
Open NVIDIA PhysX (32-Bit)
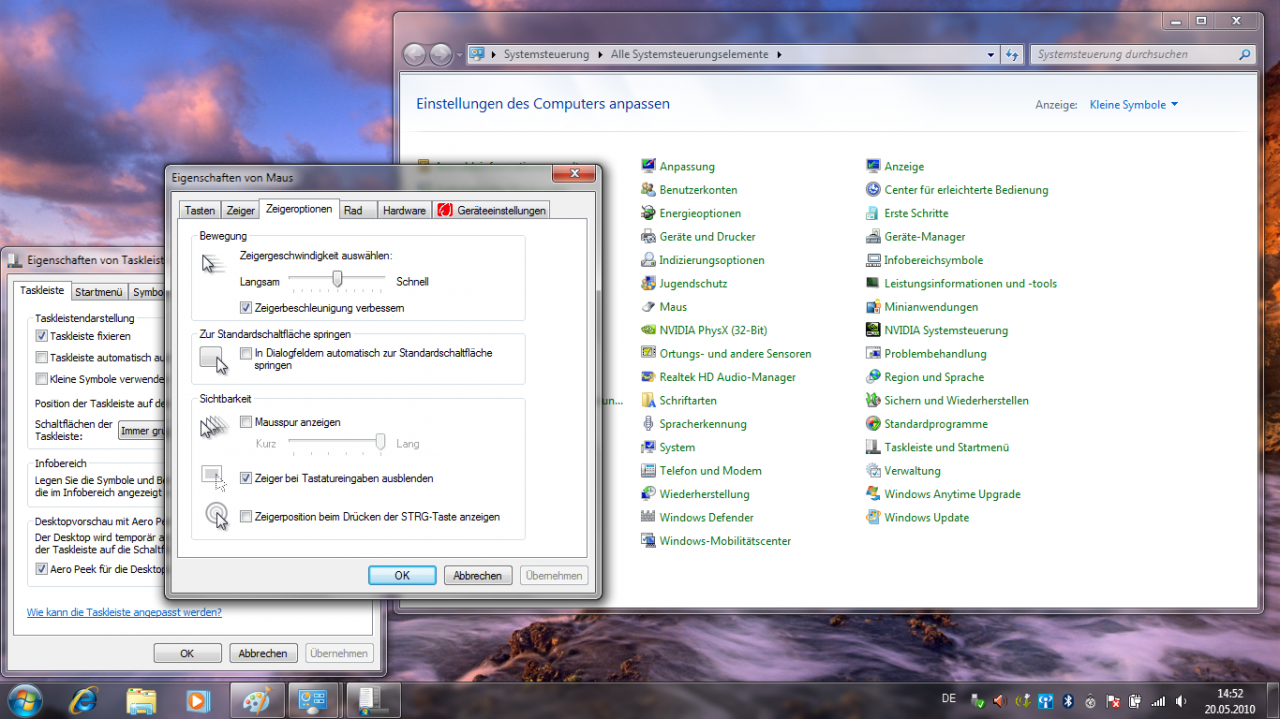[704, 330]
